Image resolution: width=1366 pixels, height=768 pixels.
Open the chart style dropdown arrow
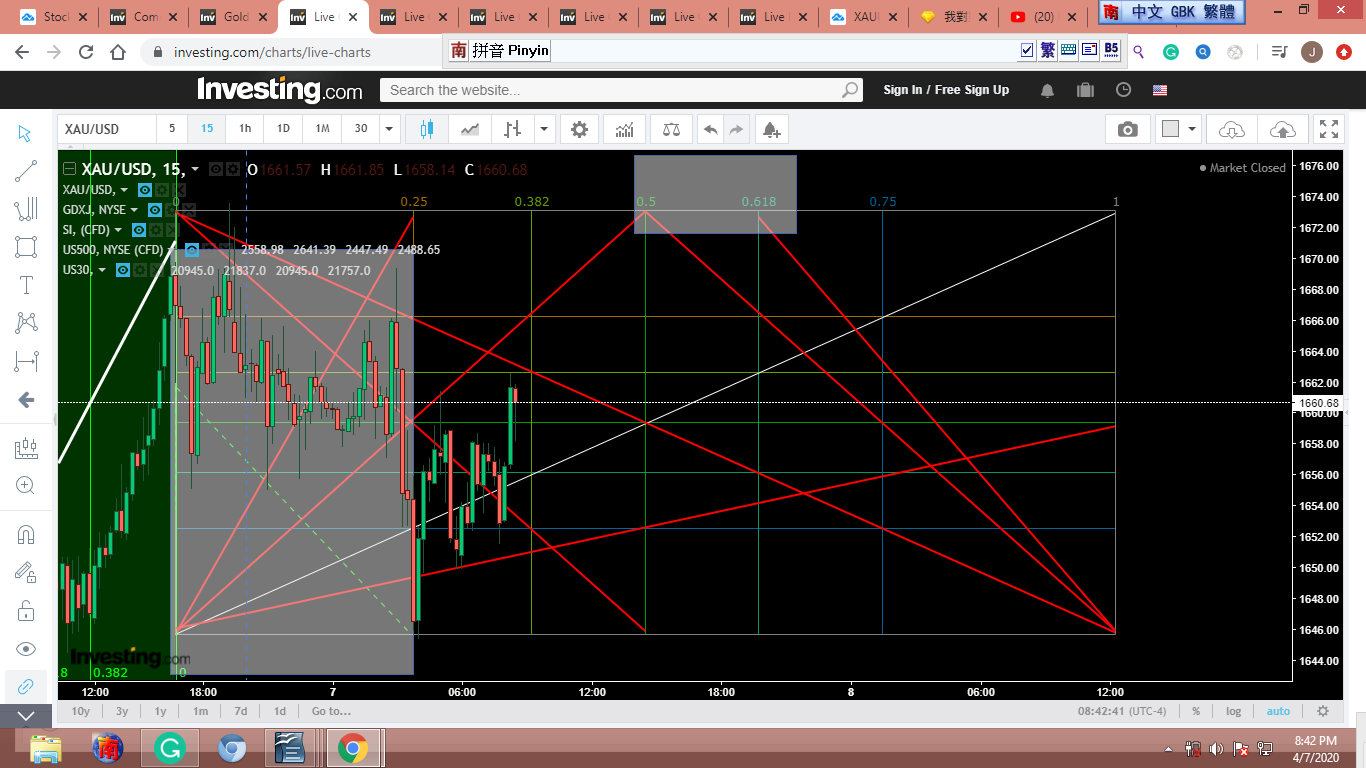[x=544, y=129]
